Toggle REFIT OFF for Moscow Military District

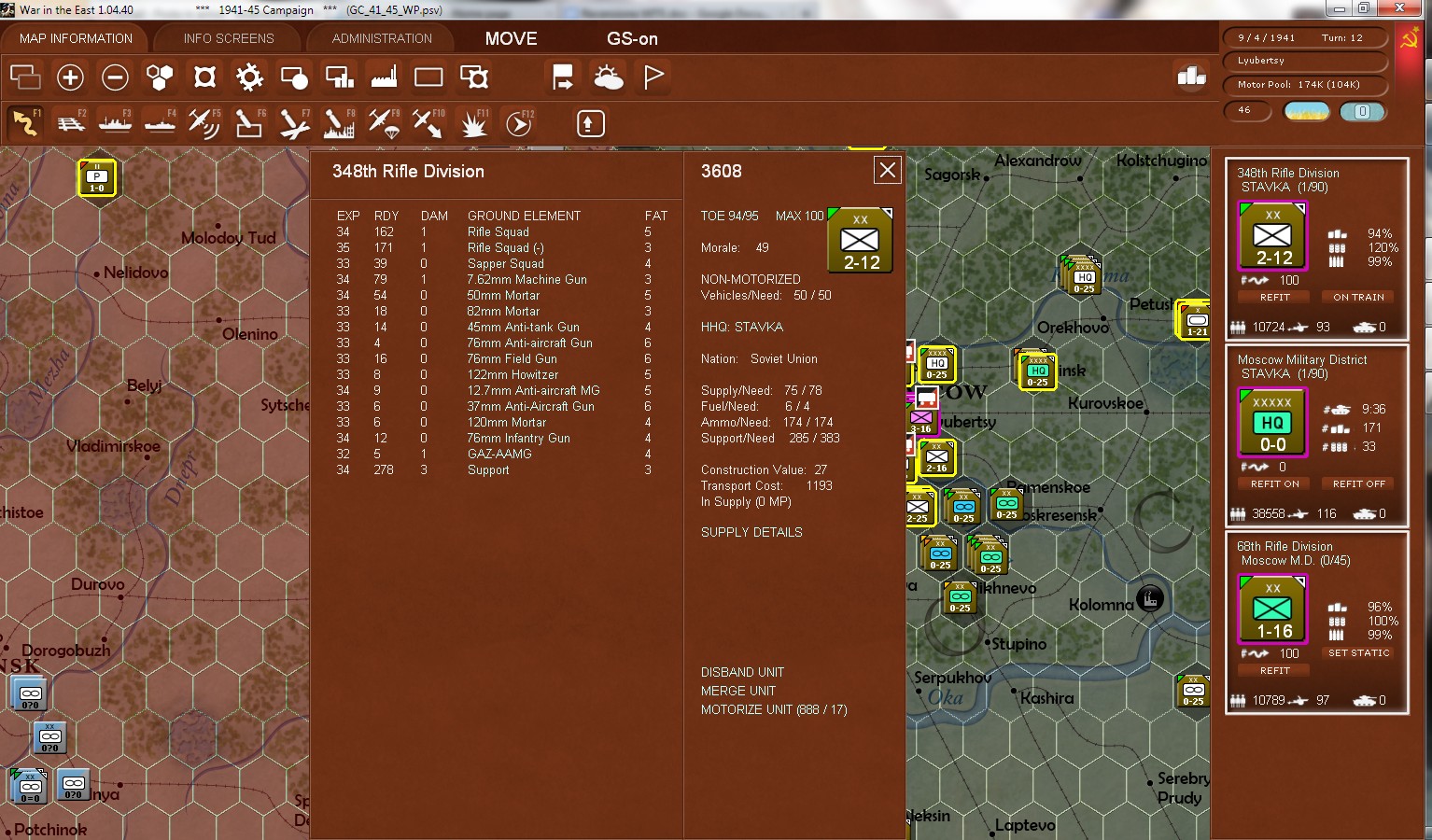(x=1358, y=483)
